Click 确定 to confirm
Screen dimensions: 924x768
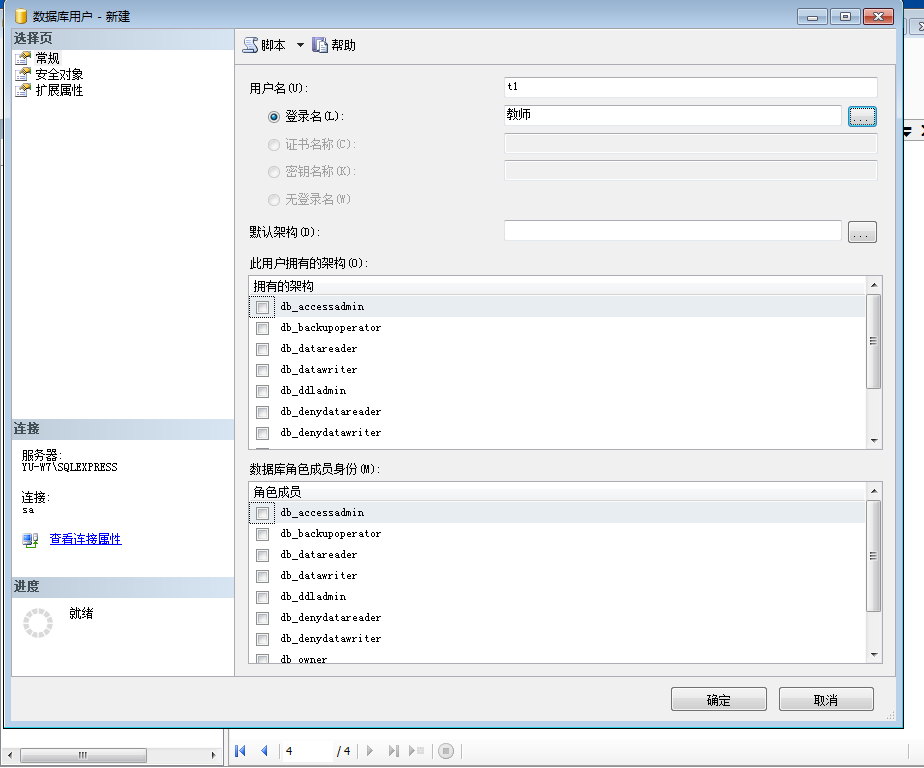pos(718,700)
